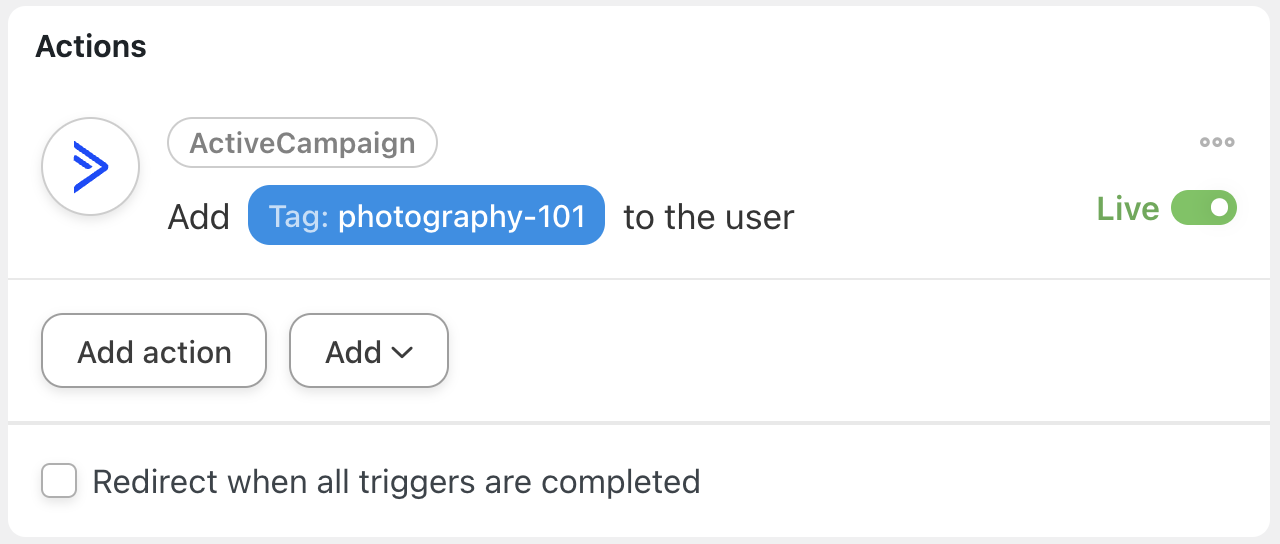The width and height of the screenshot is (1280, 544).
Task: Click the 'Add' word before the tag
Action: 199,216
